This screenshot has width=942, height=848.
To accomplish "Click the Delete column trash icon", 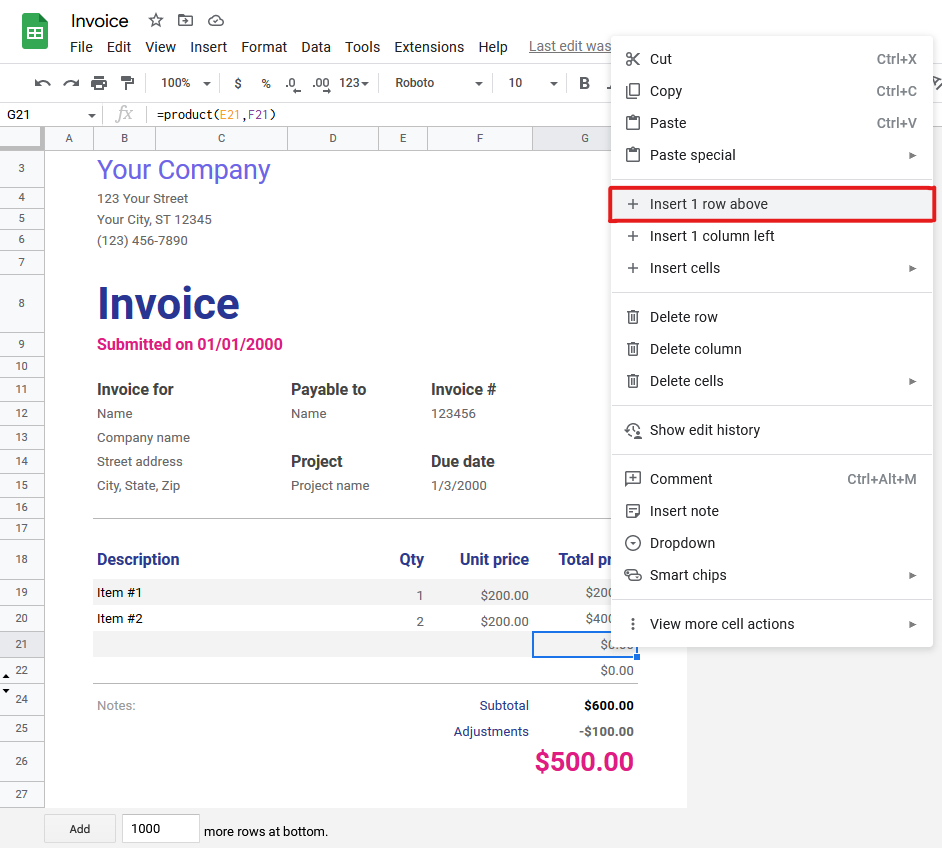I will (633, 348).
